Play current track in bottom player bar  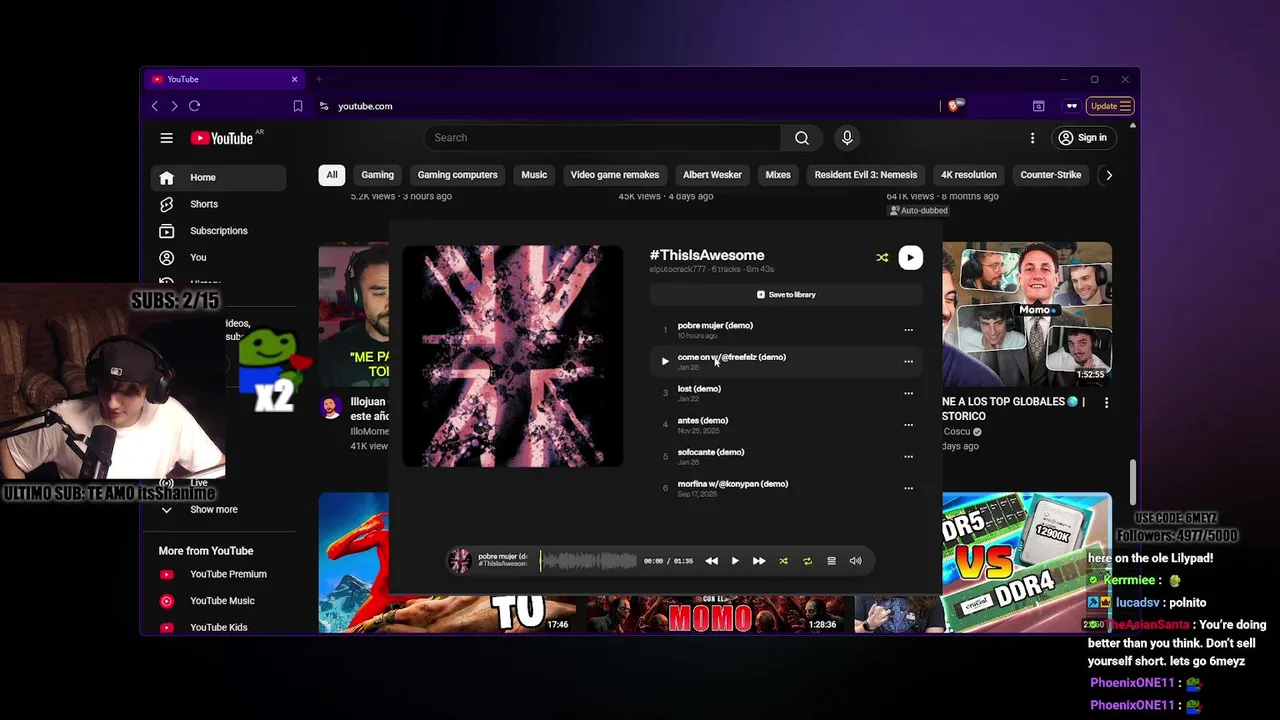click(x=735, y=561)
